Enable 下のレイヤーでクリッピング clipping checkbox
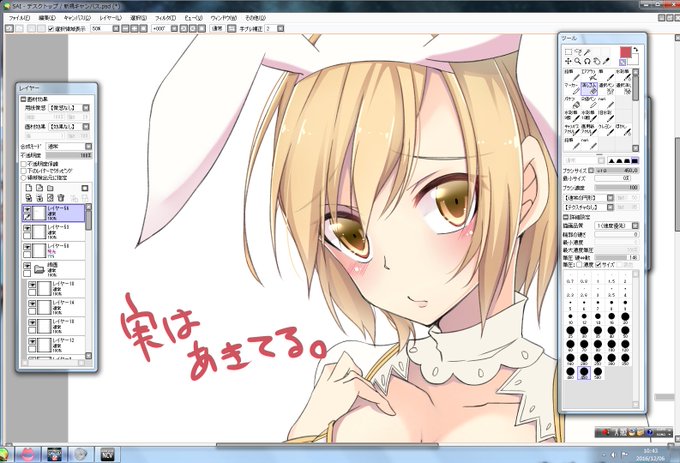Screen dimensions: 680x463 pos(24,171)
